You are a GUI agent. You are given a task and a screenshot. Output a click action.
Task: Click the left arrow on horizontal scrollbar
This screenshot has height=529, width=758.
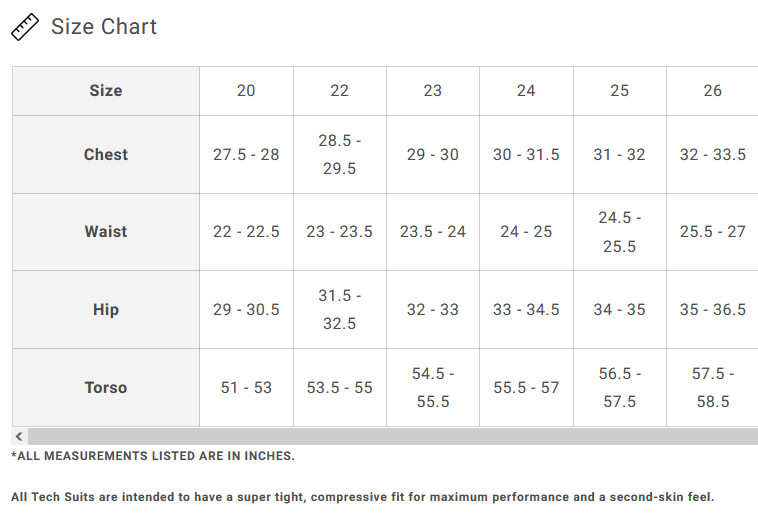coord(19,437)
